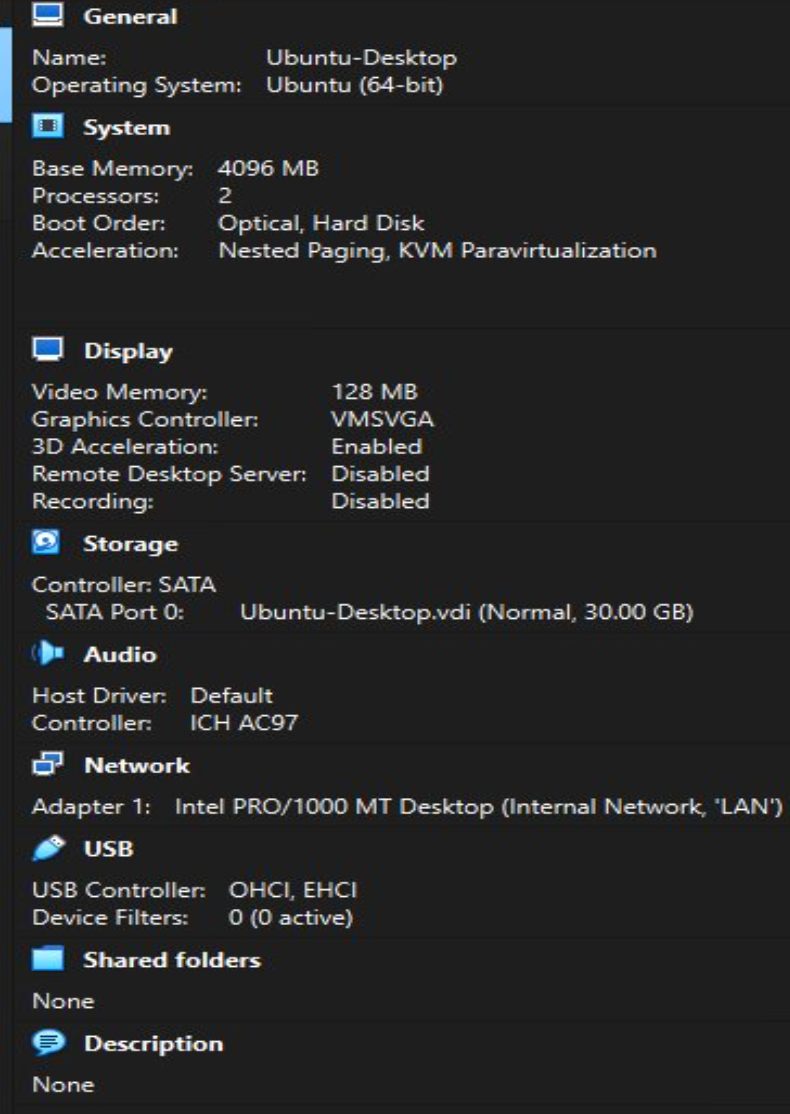The width and height of the screenshot is (790, 1114).
Task: Click the Shared folders icon
Action: [x=47, y=960]
